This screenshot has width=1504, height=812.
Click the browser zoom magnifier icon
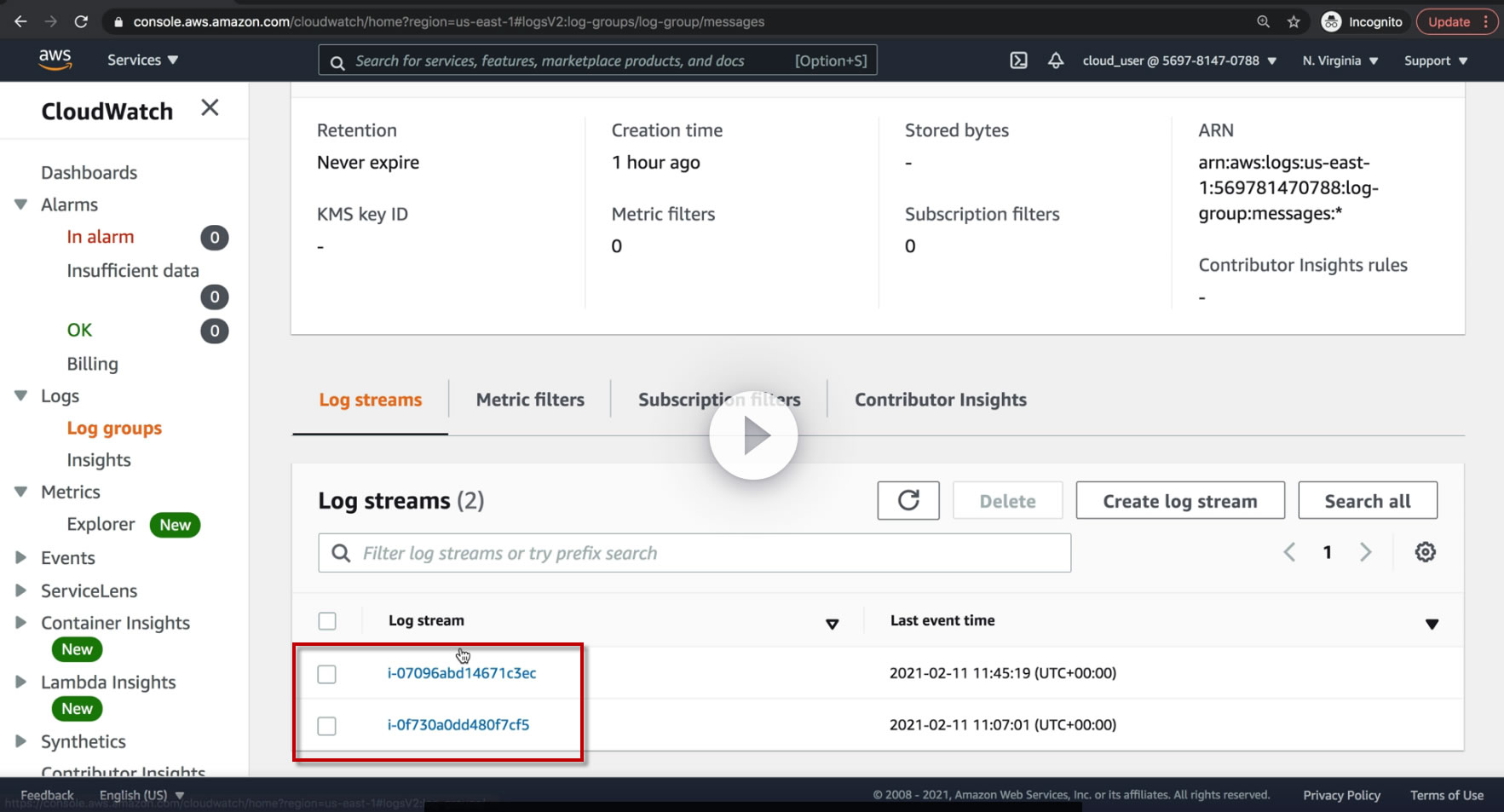click(x=1263, y=22)
